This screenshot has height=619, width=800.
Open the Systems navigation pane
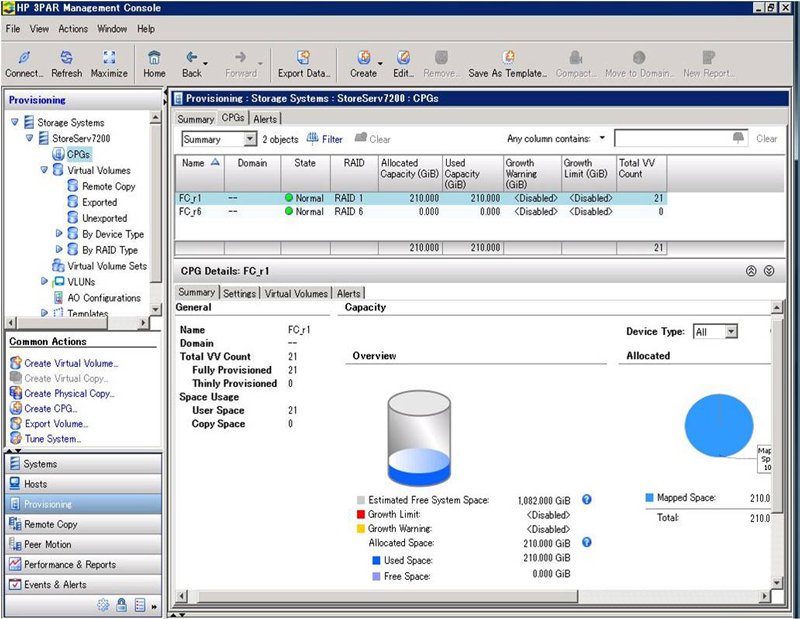tap(83, 463)
